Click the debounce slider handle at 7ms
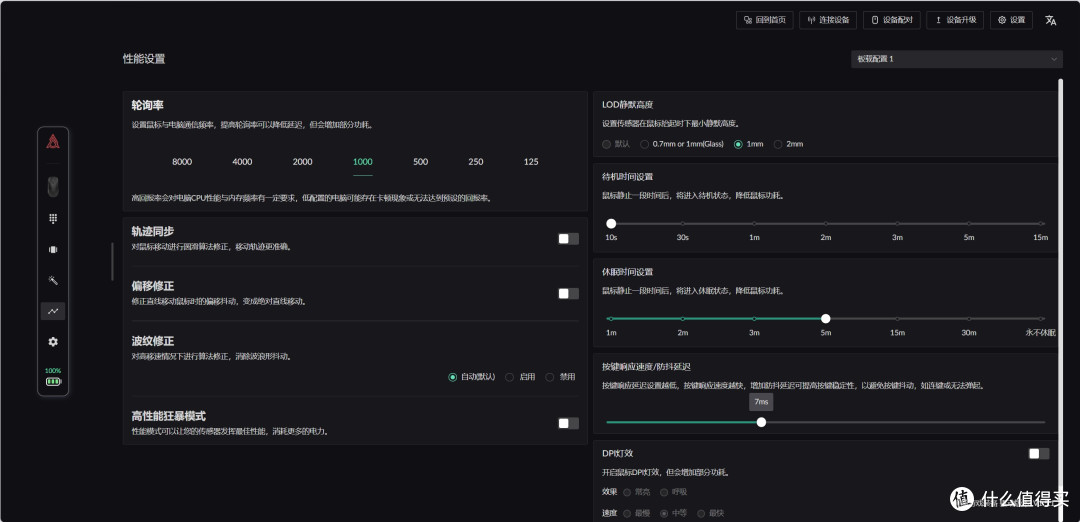This screenshot has height=522, width=1080. [x=761, y=422]
